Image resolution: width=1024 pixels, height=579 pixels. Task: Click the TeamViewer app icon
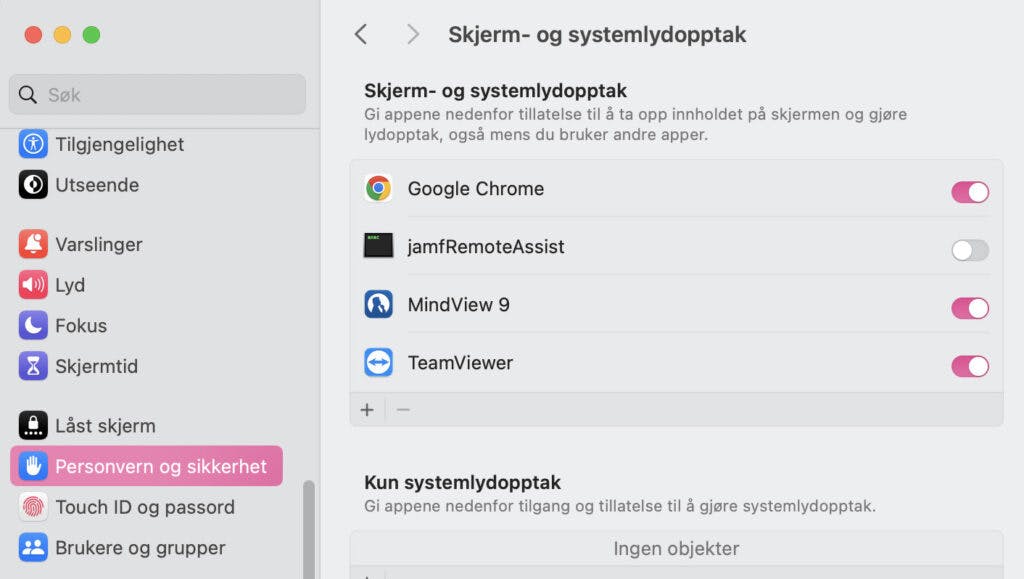pos(378,362)
